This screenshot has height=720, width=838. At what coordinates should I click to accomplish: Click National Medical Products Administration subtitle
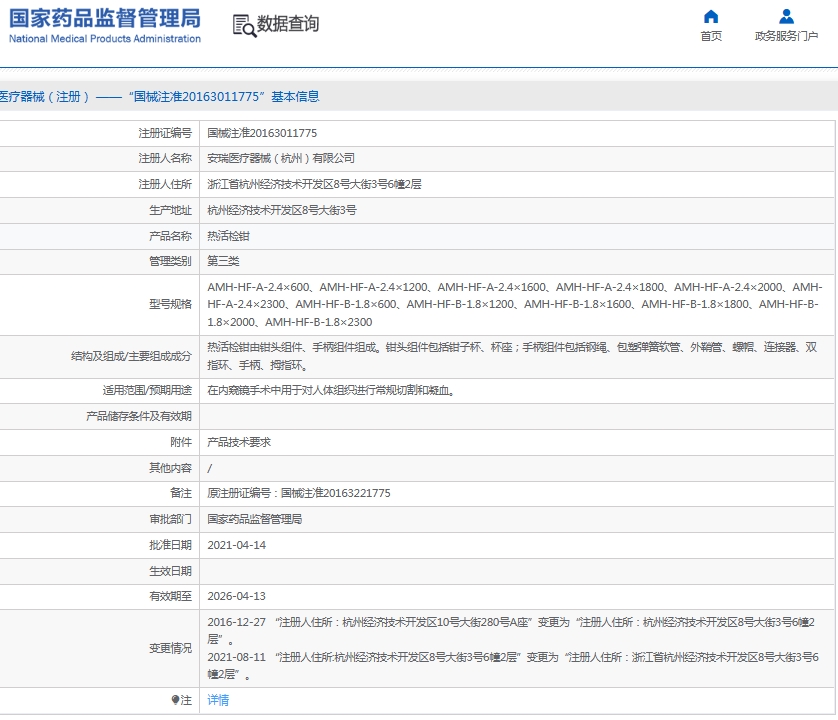pos(105,39)
